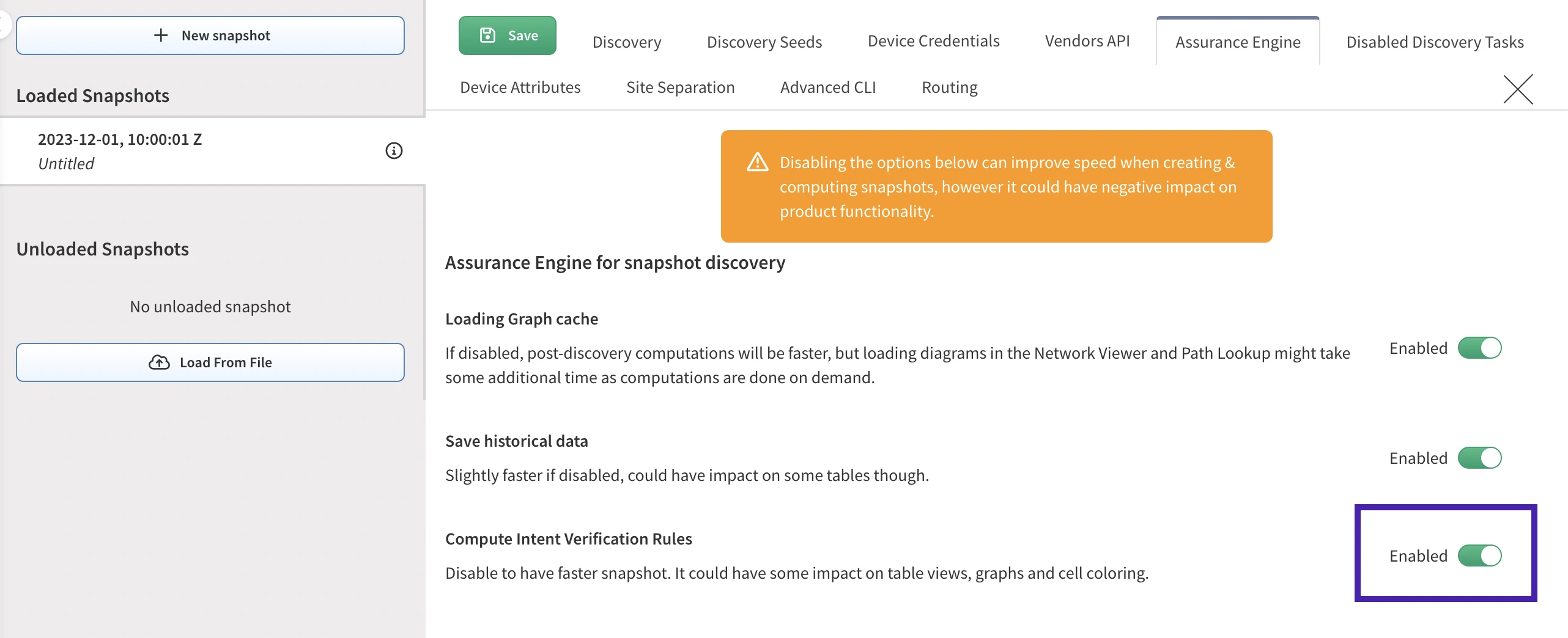This screenshot has width=1568, height=638.
Task: Select the Assurance Engine tab
Action: [1237, 42]
